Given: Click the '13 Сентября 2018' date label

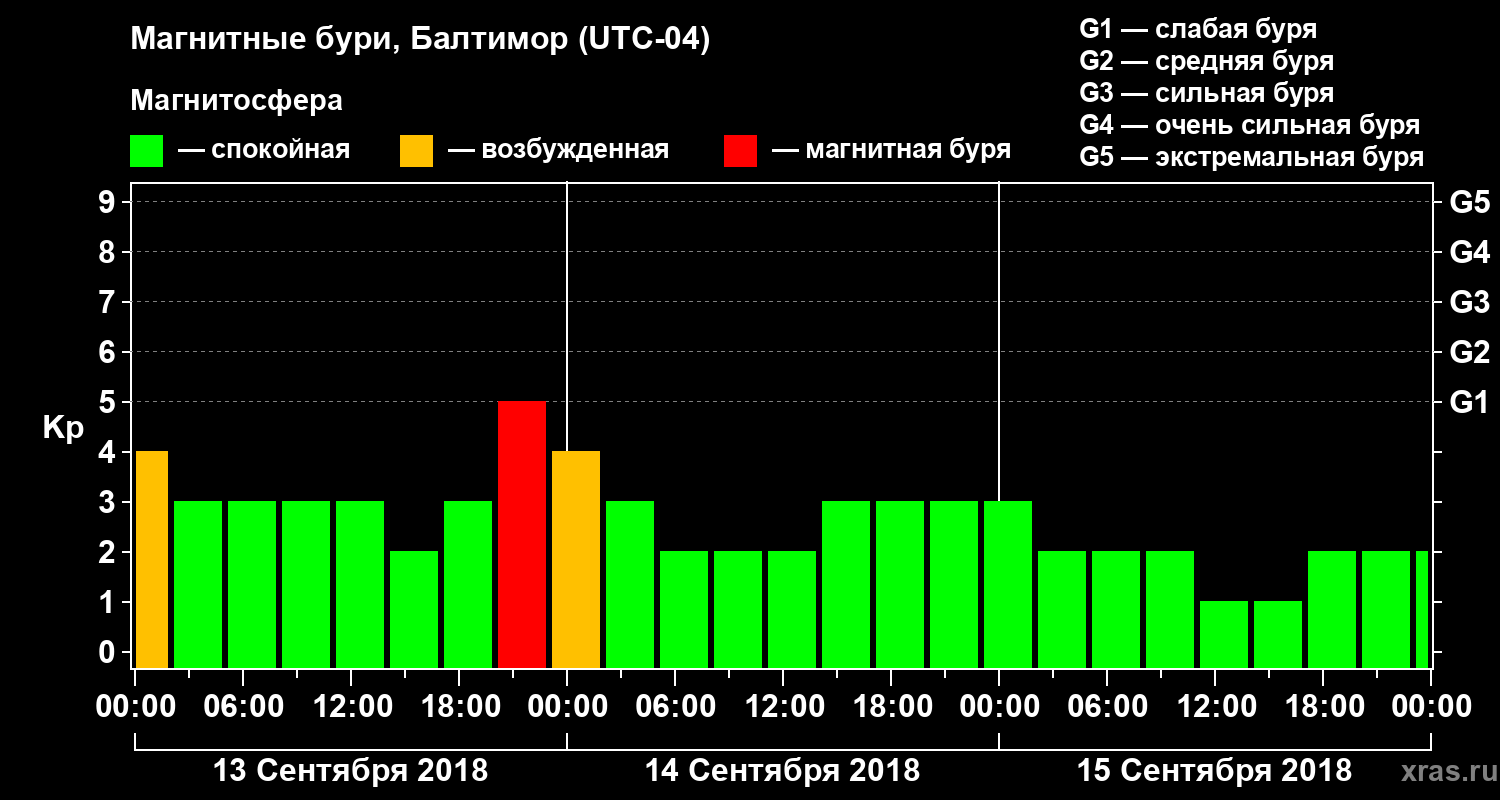Looking at the screenshot, I should pyautogui.click(x=351, y=771).
